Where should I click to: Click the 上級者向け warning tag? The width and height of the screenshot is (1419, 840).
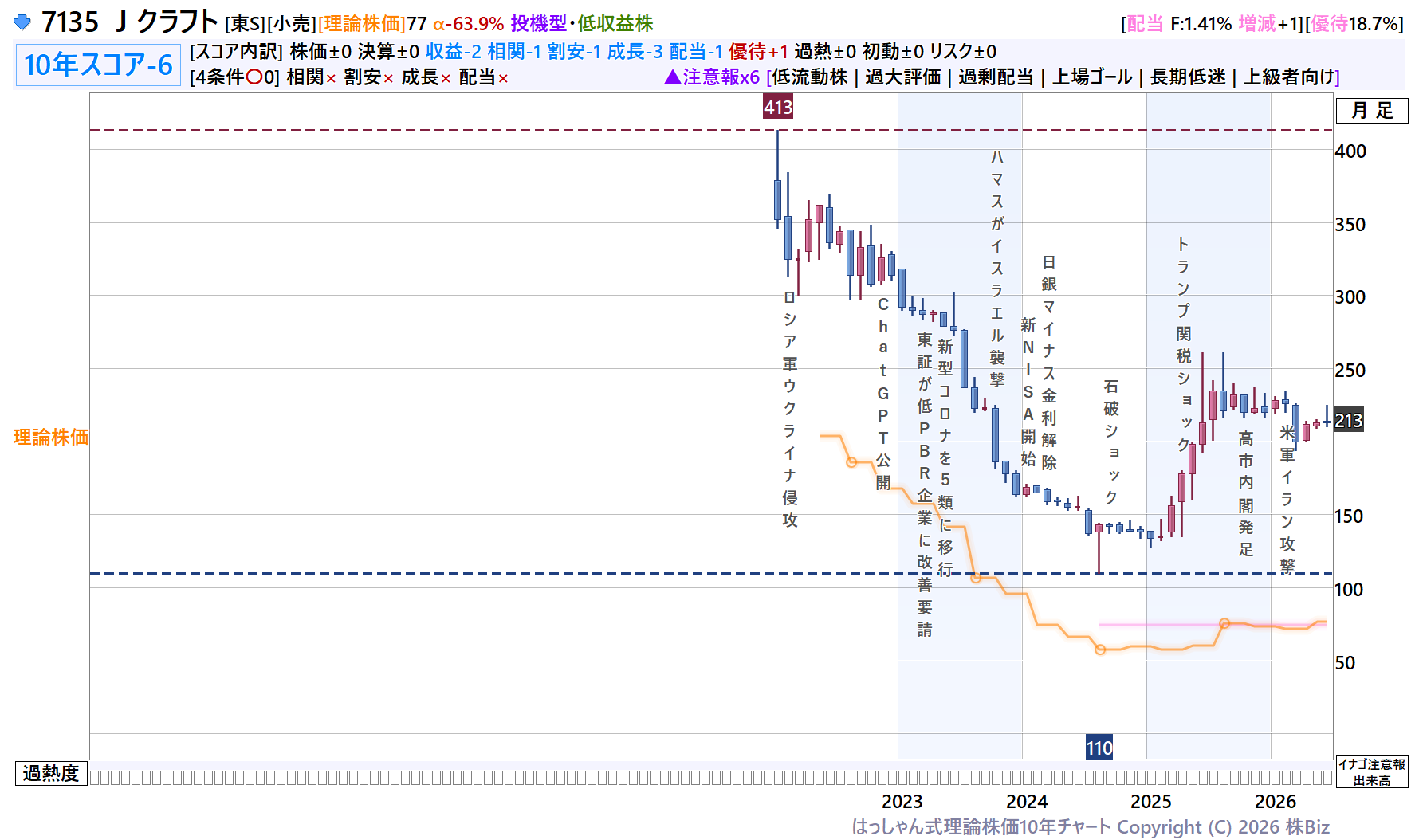(x=1289, y=77)
